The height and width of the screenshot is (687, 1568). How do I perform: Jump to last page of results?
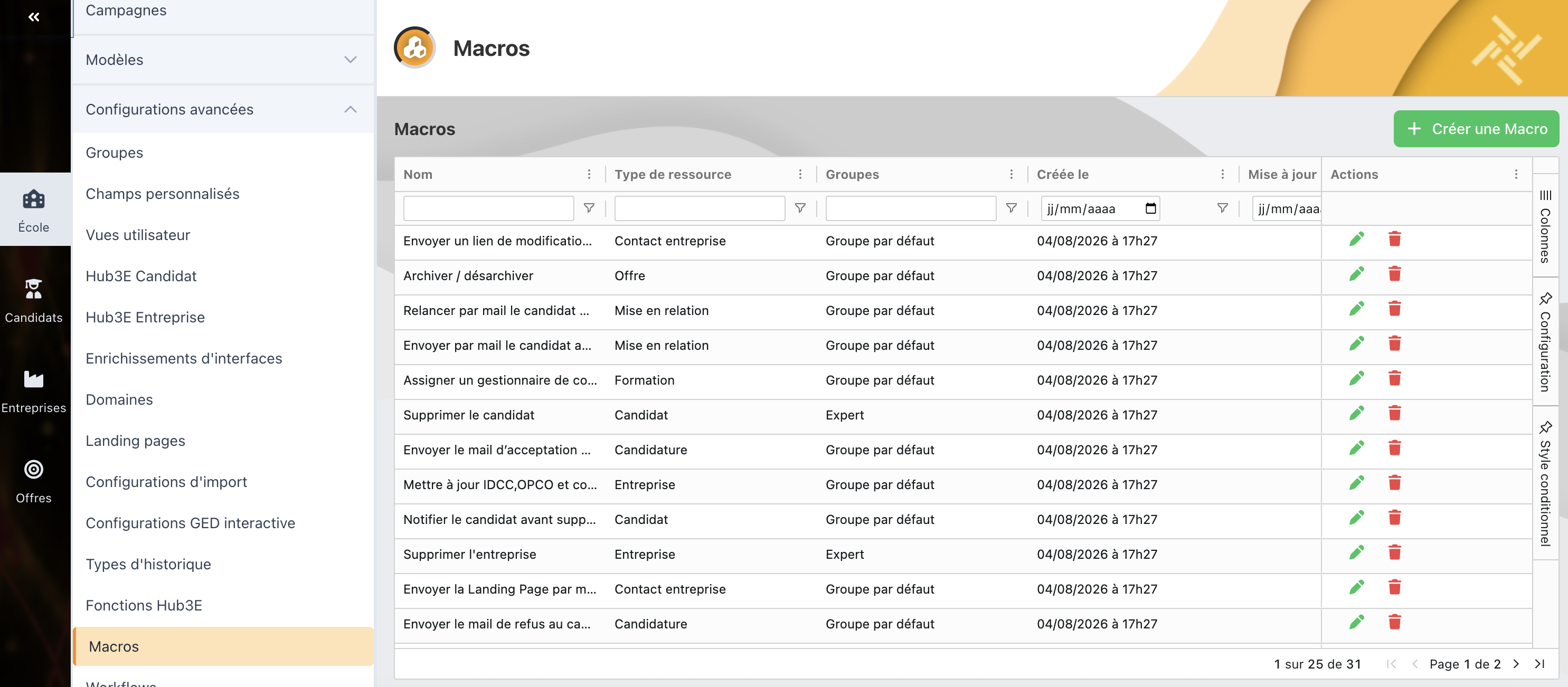point(1539,664)
